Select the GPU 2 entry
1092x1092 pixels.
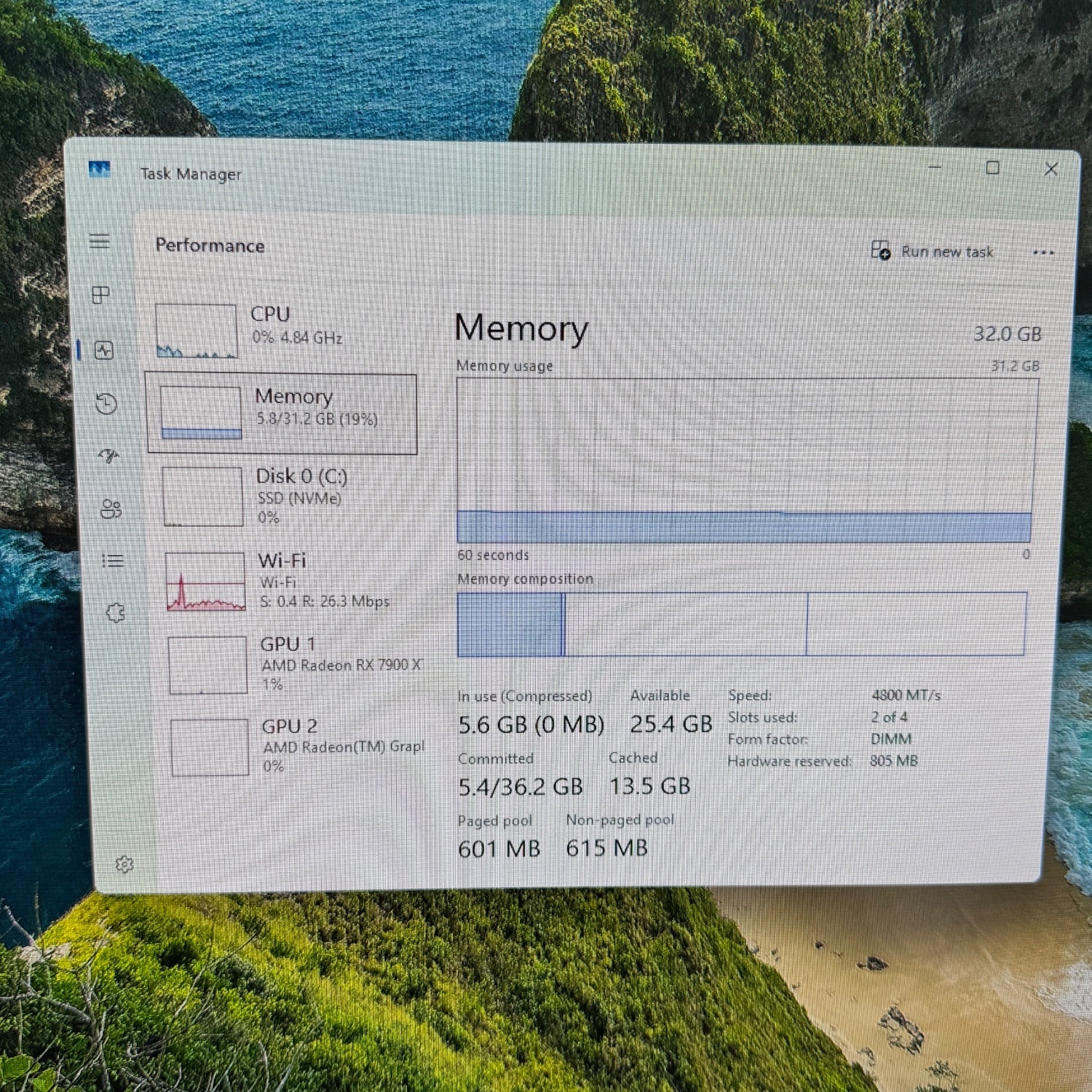(295, 746)
